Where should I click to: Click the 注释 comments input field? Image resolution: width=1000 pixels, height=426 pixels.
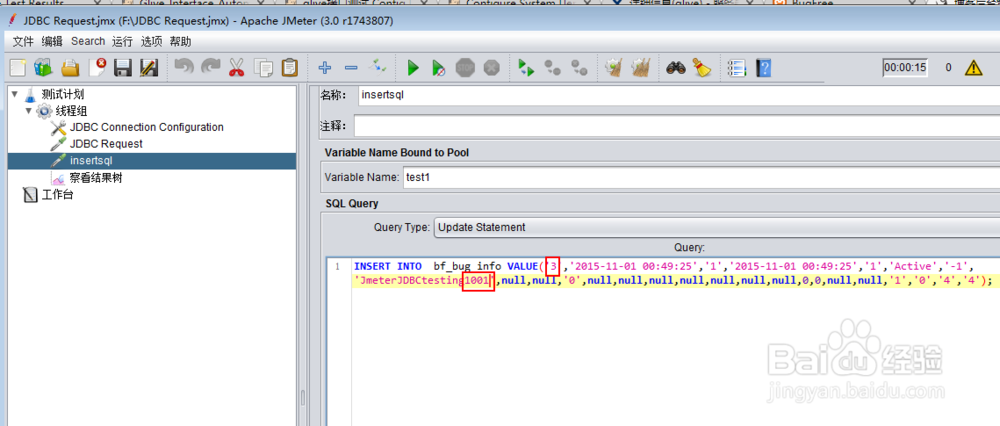click(x=677, y=126)
